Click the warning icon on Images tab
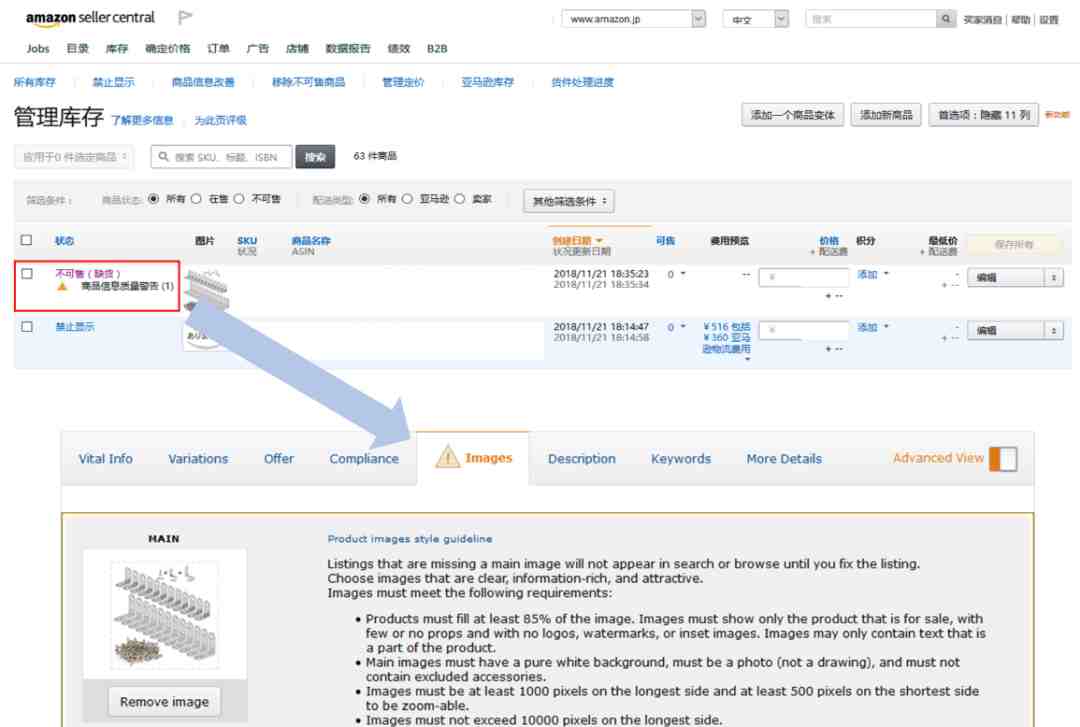Image resolution: width=1080 pixels, height=727 pixels. (447, 458)
